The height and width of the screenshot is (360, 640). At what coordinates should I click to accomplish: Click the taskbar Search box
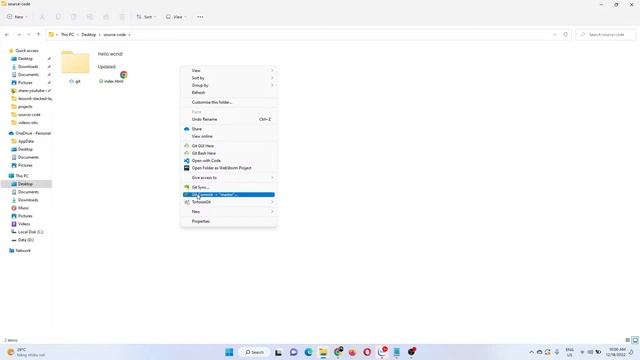[x=254, y=352]
